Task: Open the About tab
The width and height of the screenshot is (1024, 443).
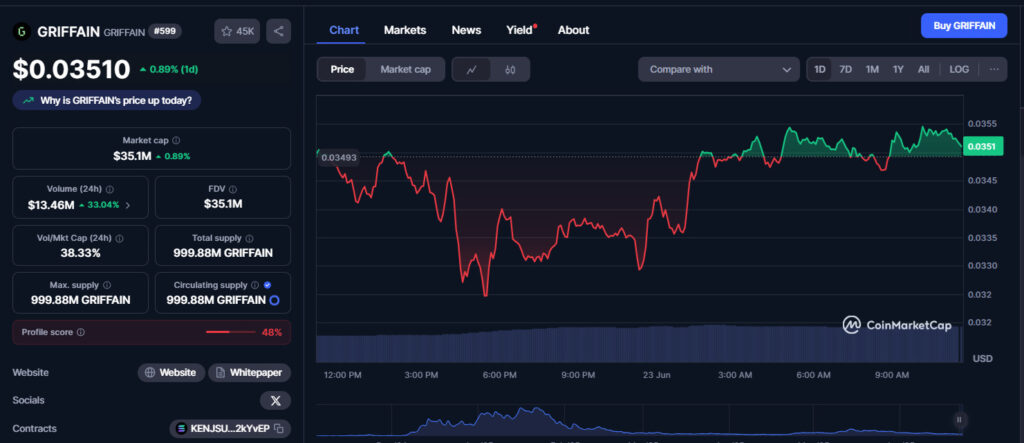Action: pyautogui.click(x=573, y=30)
